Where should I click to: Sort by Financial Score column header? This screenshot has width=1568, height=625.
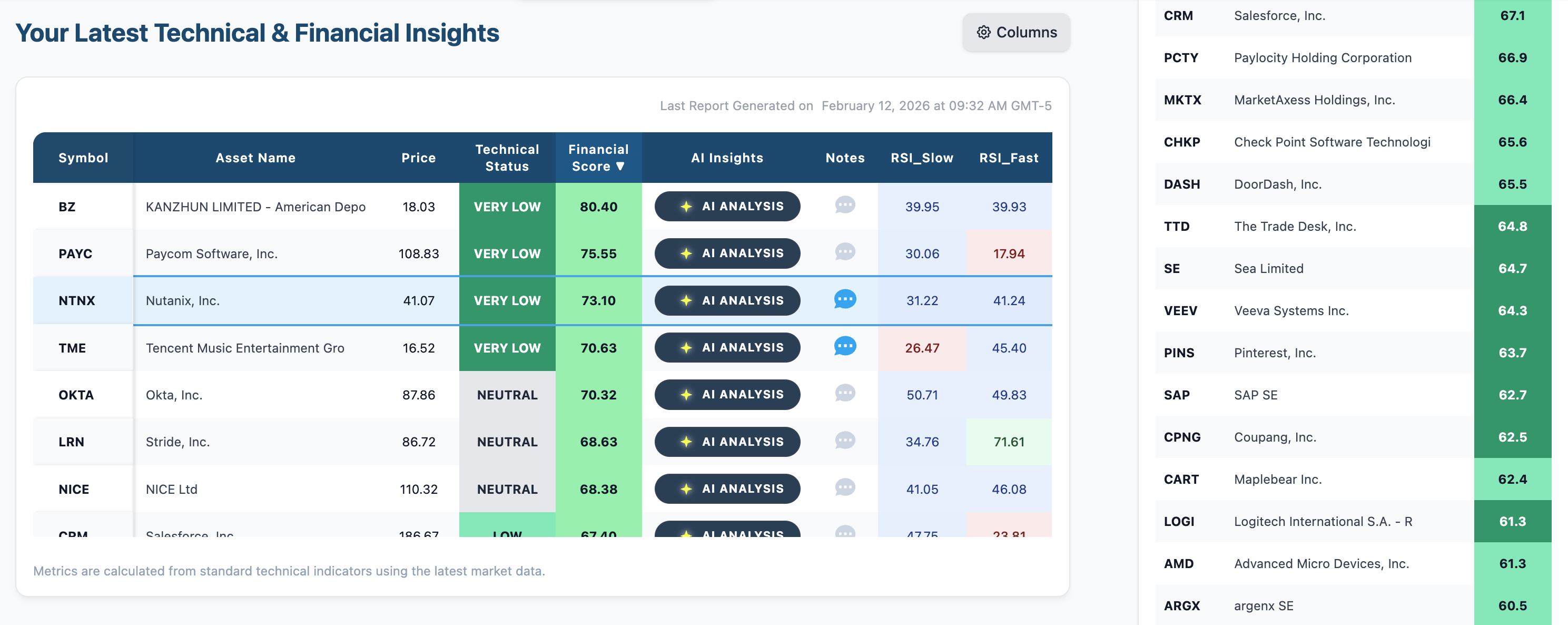click(598, 158)
